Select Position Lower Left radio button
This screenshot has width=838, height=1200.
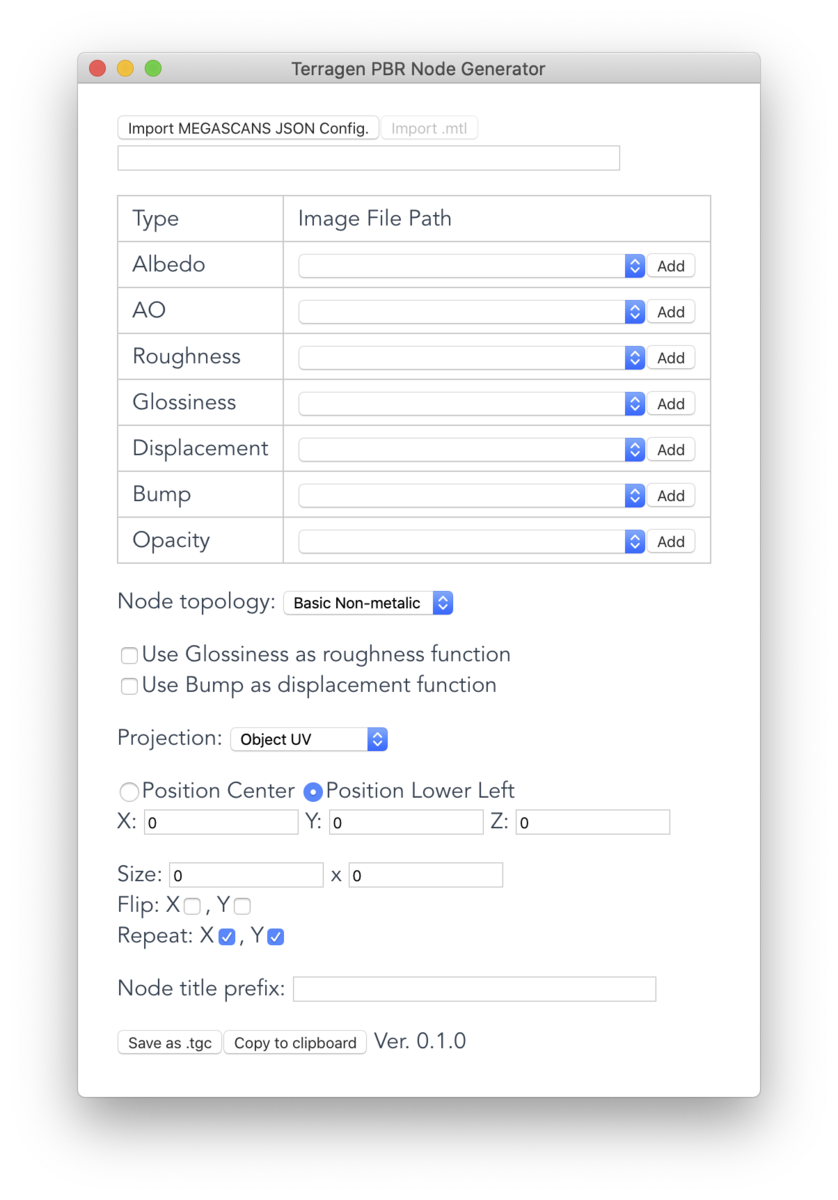point(313,792)
